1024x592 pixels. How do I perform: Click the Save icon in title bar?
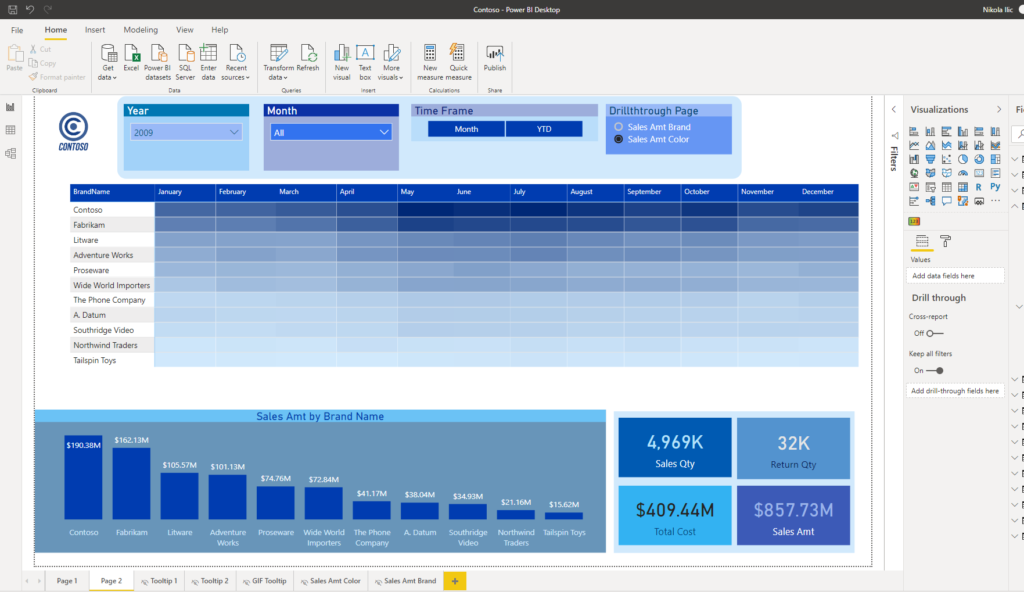(12, 9)
